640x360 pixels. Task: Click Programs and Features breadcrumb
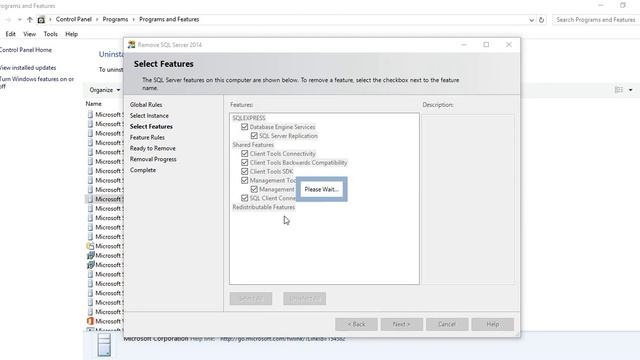[x=169, y=19]
